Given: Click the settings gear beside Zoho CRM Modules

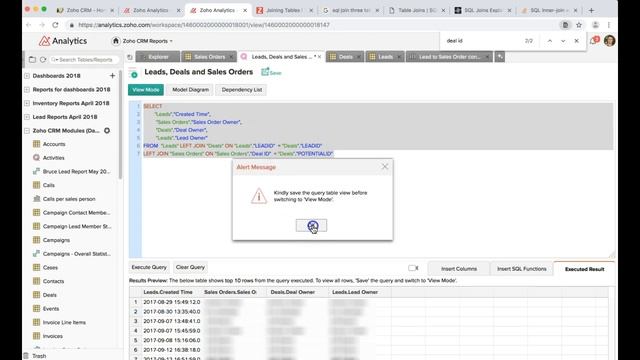Looking at the screenshot, I should click(x=107, y=131).
